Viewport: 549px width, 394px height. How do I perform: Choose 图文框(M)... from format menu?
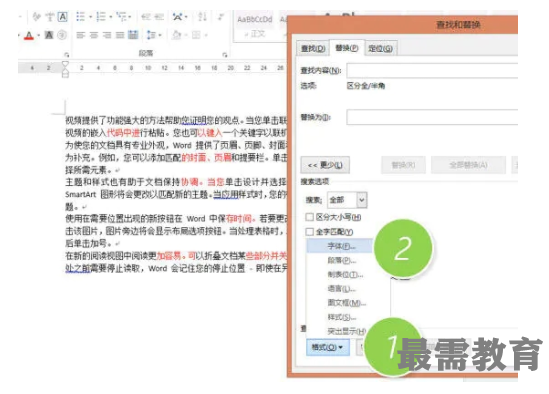(347, 303)
